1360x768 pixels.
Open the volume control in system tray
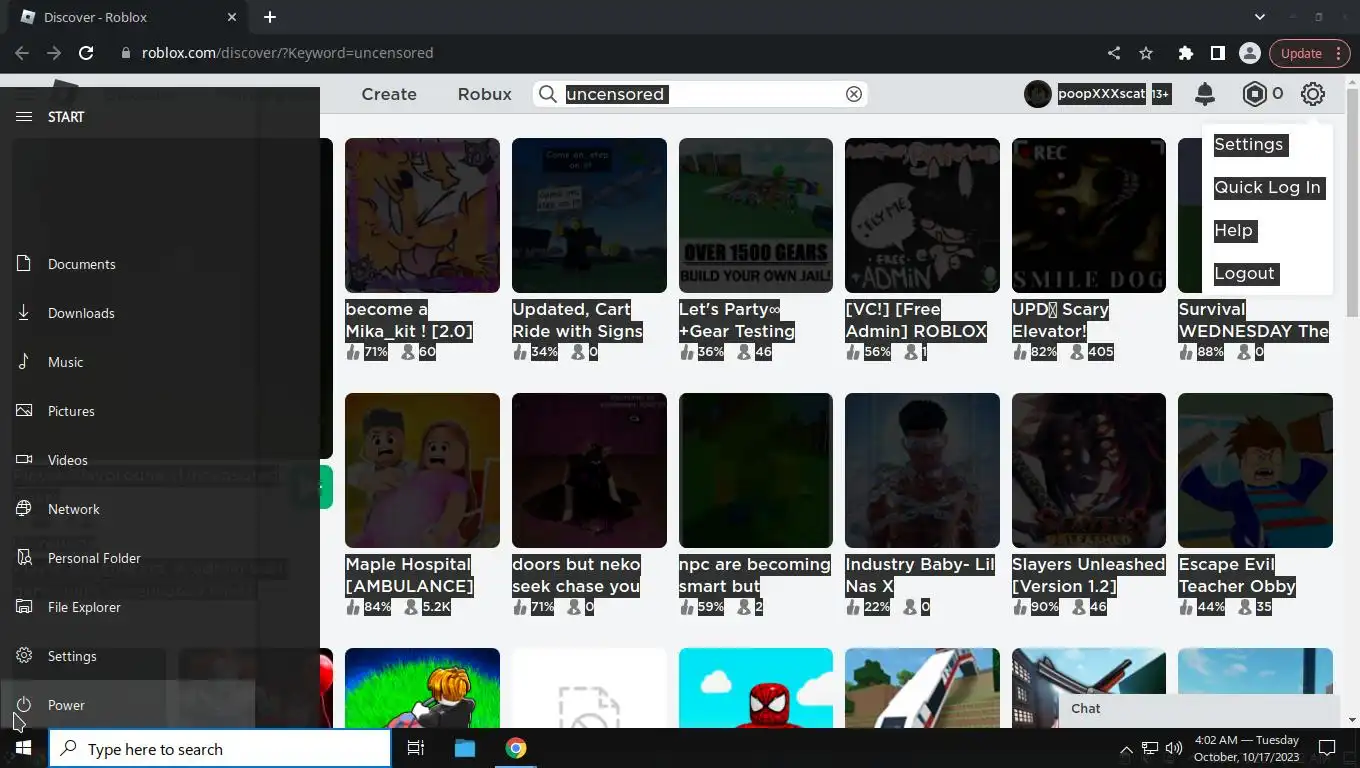1173,748
